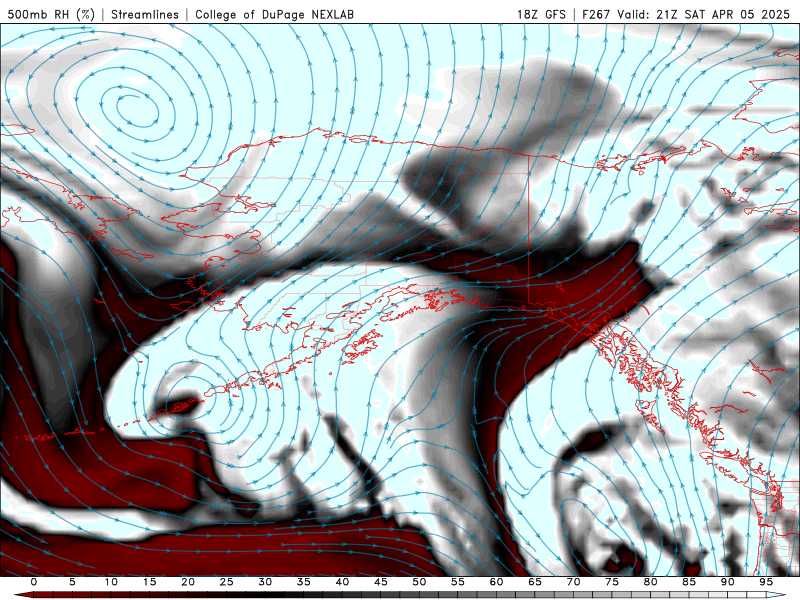
Task: Click the "25" humidity scale label
Action: 227,582
